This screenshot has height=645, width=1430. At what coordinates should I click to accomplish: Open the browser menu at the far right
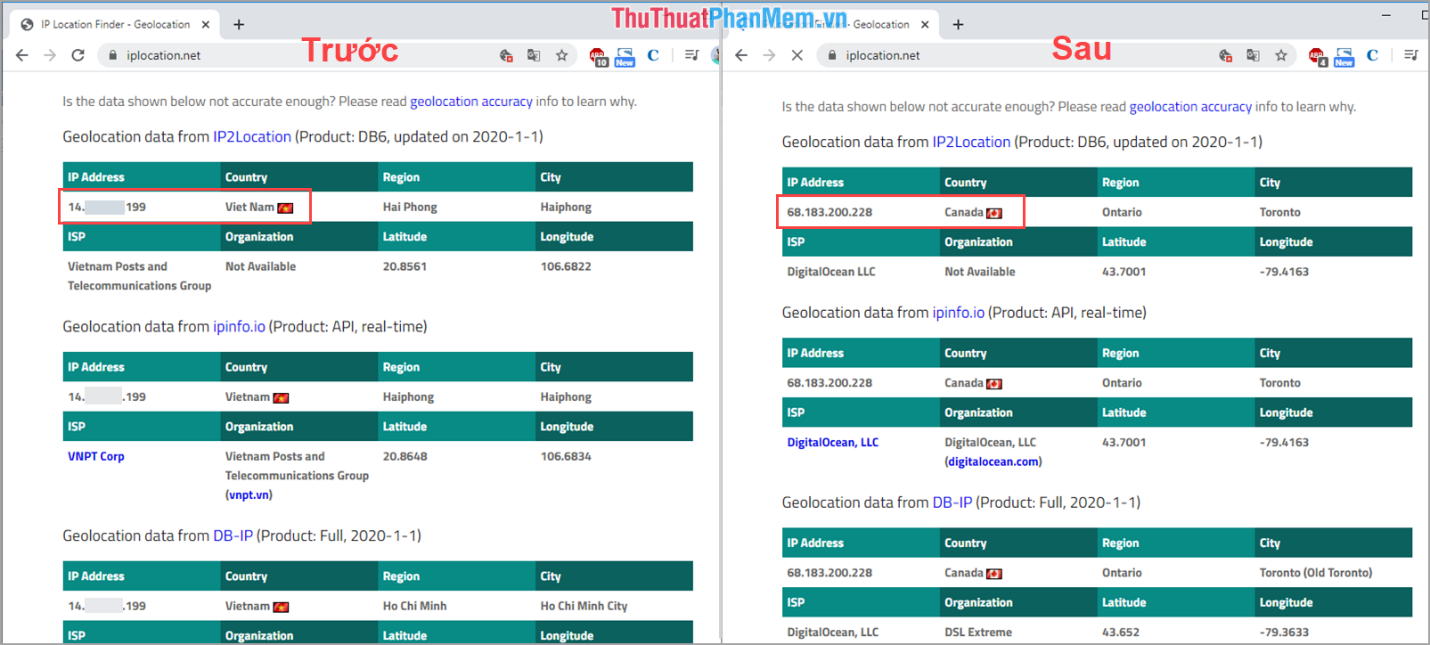pos(1413,56)
